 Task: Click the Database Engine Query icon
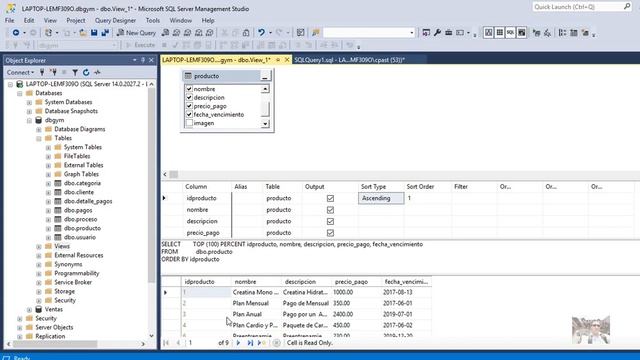[165, 33]
